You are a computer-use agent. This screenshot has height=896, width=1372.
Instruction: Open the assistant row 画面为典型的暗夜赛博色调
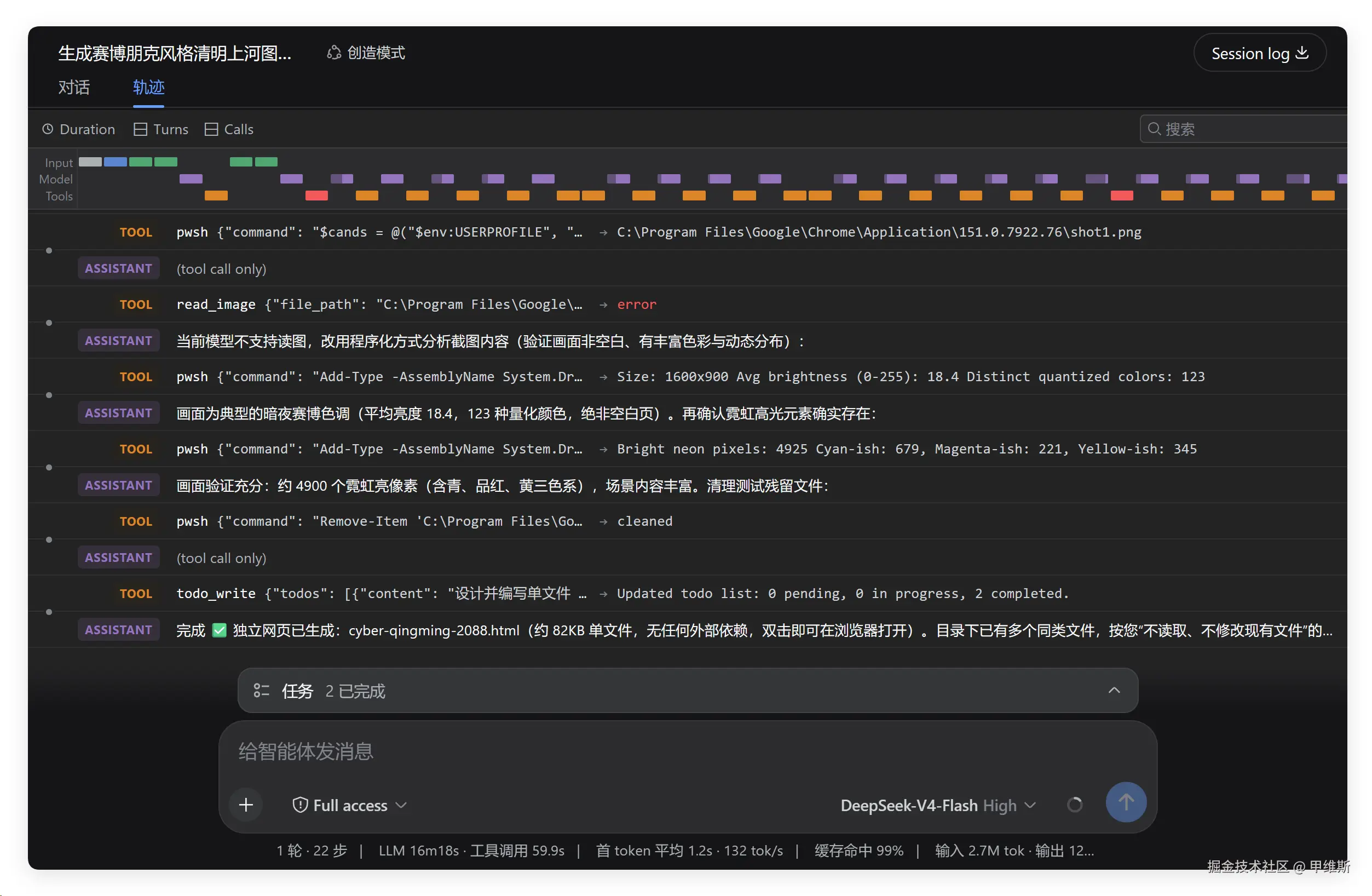(x=687, y=413)
